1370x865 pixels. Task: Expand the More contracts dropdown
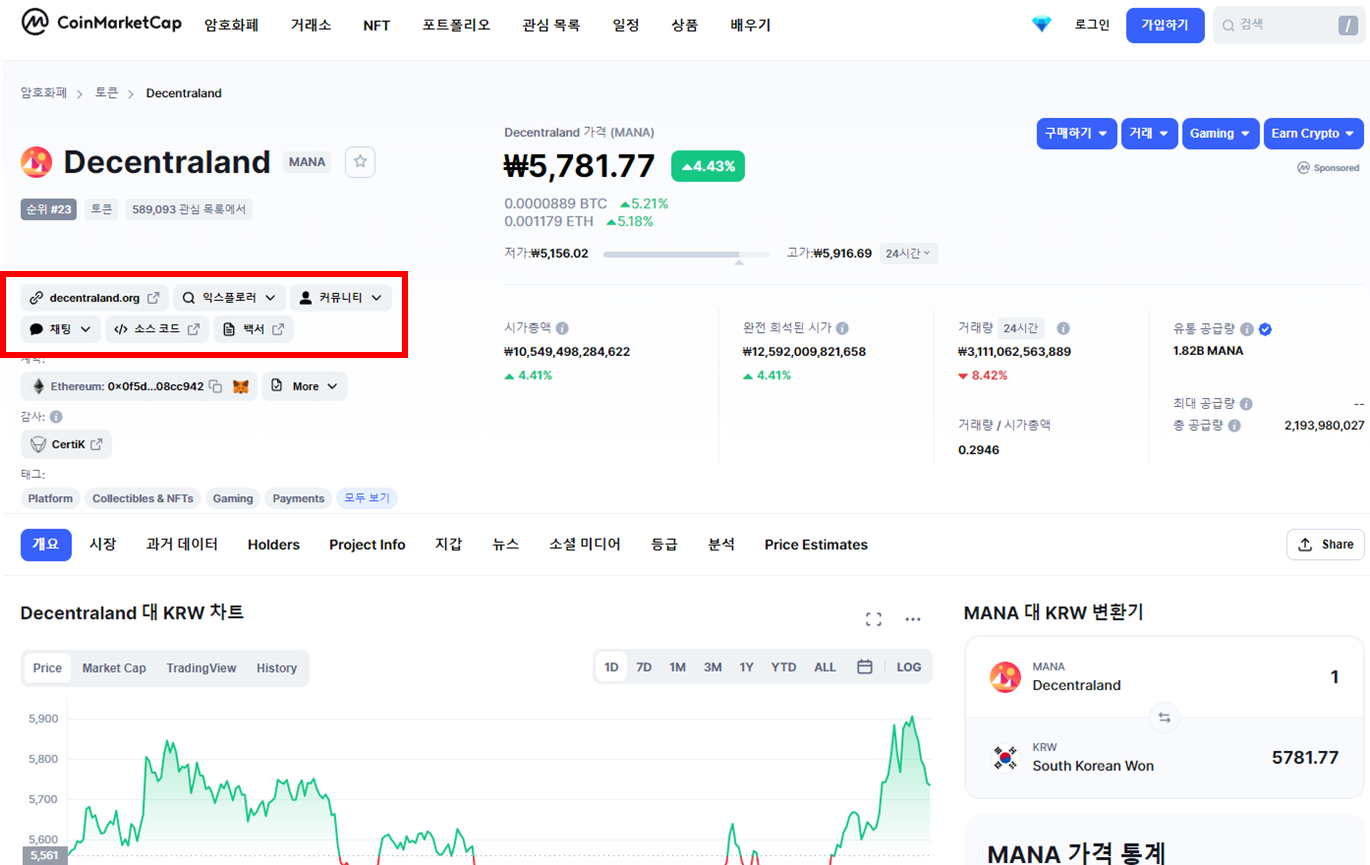[305, 386]
